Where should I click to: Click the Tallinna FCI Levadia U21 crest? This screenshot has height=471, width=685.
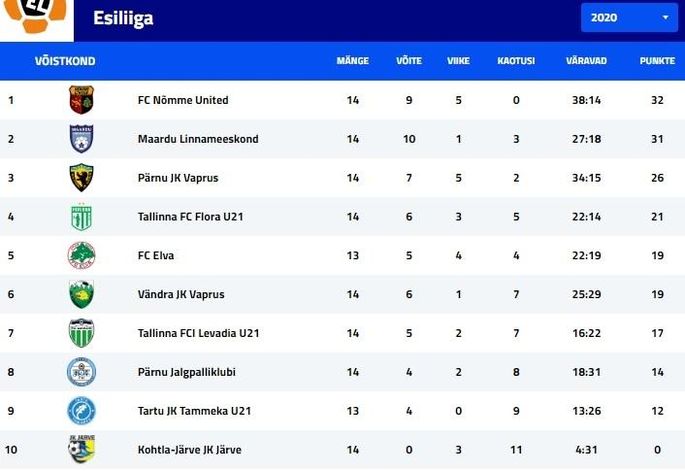[x=81, y=333]
